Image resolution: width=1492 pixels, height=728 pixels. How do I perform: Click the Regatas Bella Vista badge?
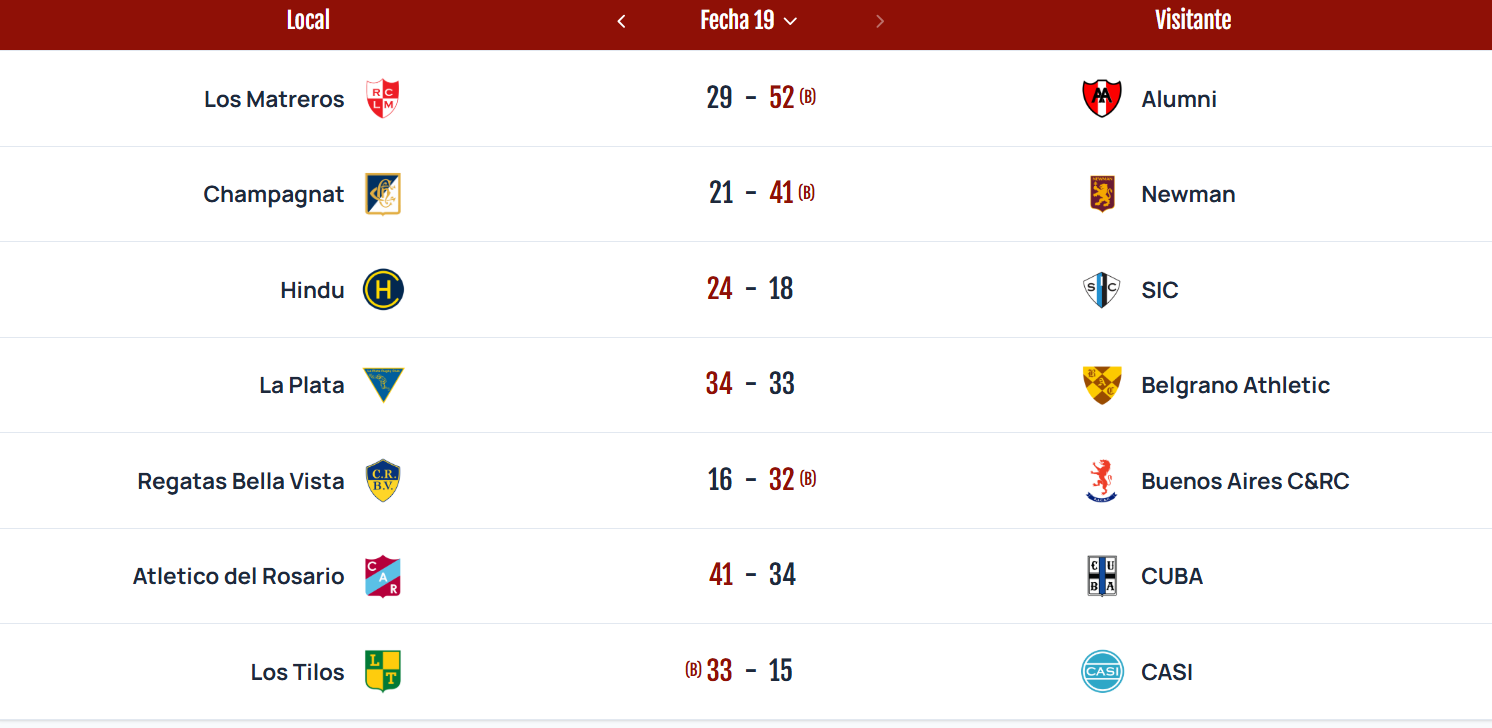tap(383, 481)
